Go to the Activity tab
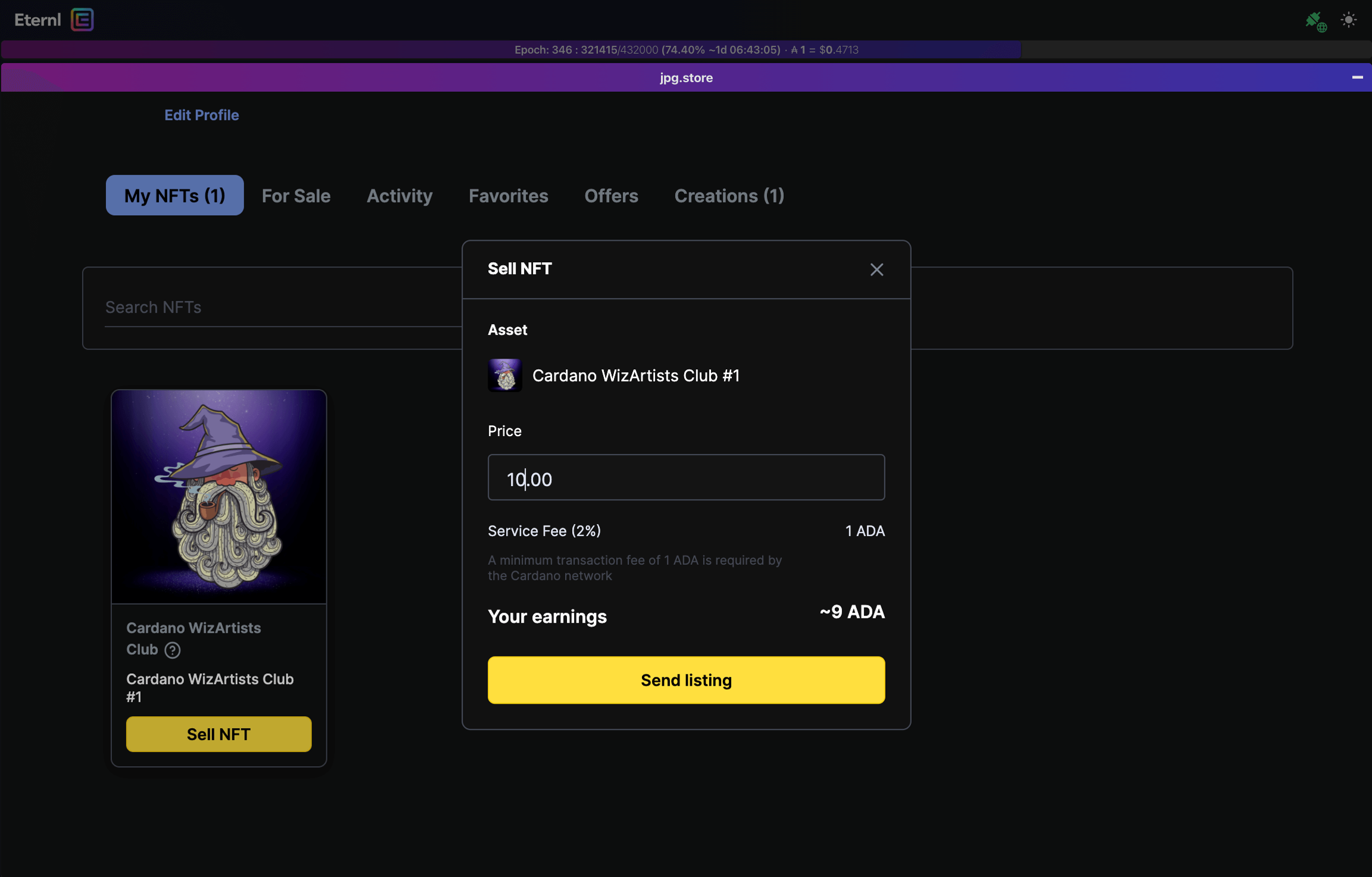 [x=399, y=195]
